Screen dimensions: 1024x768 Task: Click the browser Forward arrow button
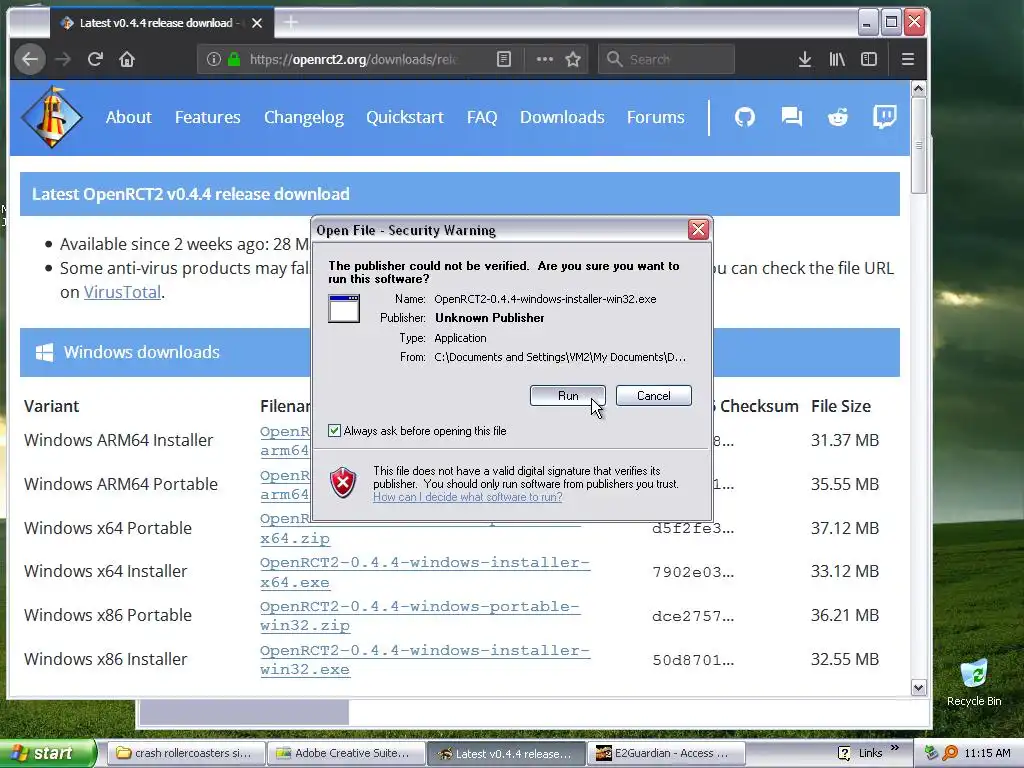[63, 59]
